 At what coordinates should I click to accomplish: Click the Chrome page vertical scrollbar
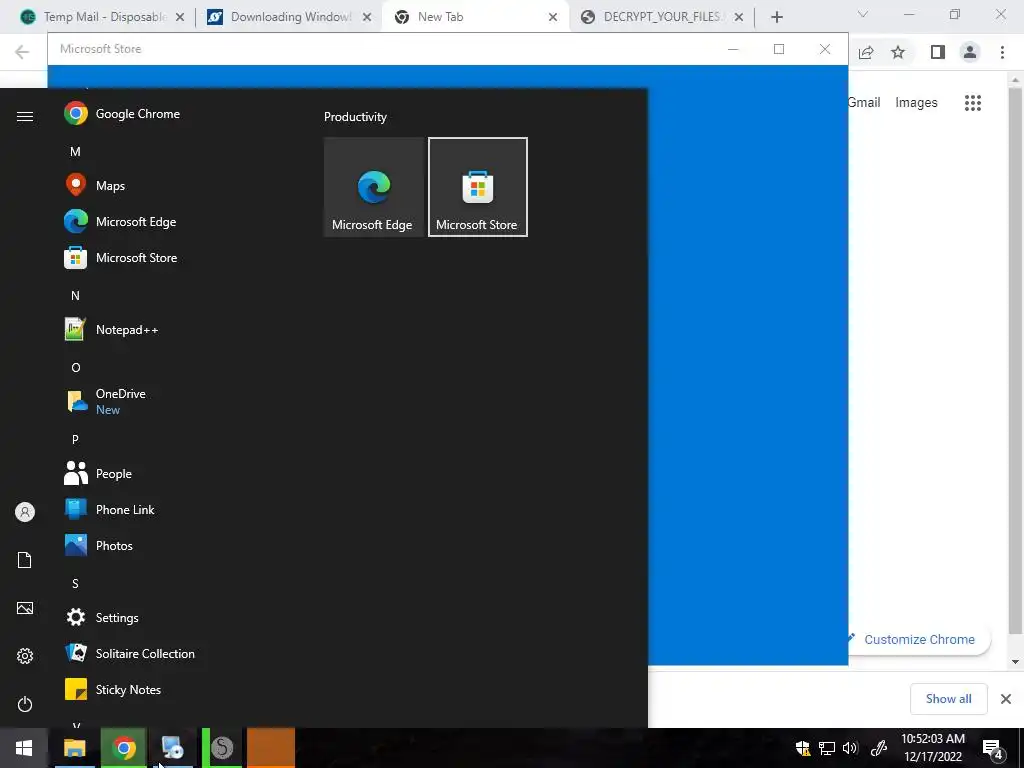tap(1015, 359)
